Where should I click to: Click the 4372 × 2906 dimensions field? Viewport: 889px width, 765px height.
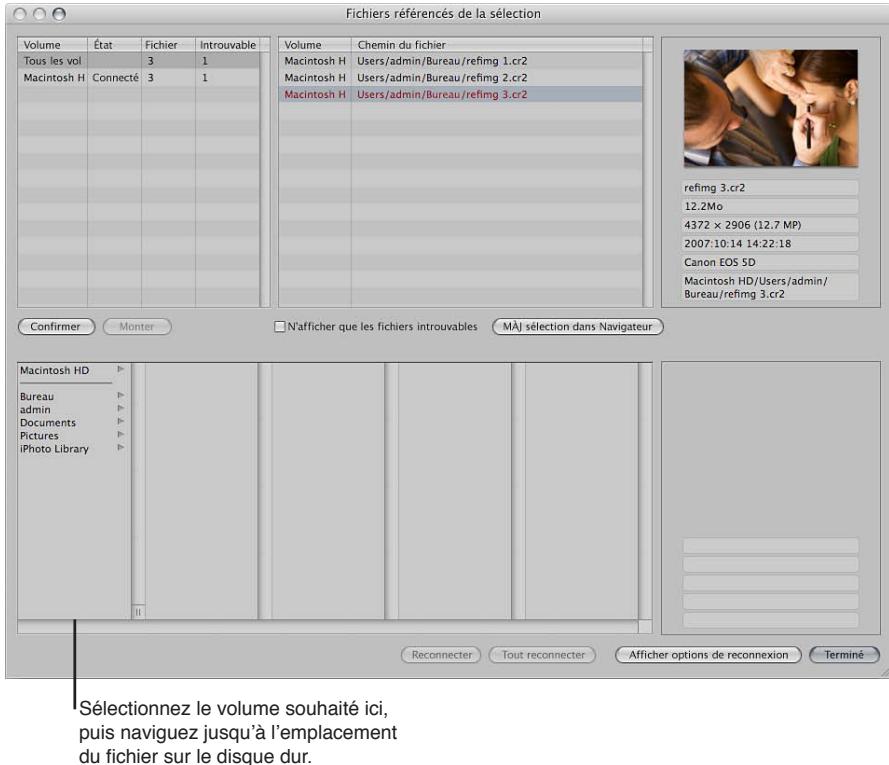coord(771,225)
